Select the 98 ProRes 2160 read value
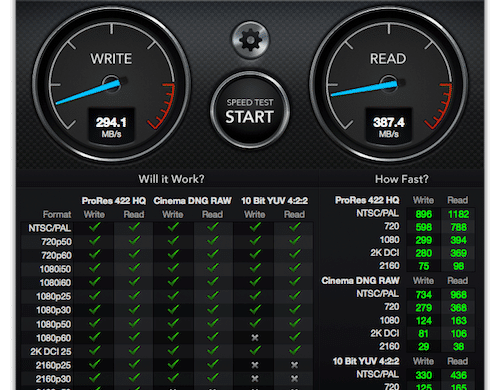Image resolution: width=500 pixels, height=390 pixels. click(458, 266)
